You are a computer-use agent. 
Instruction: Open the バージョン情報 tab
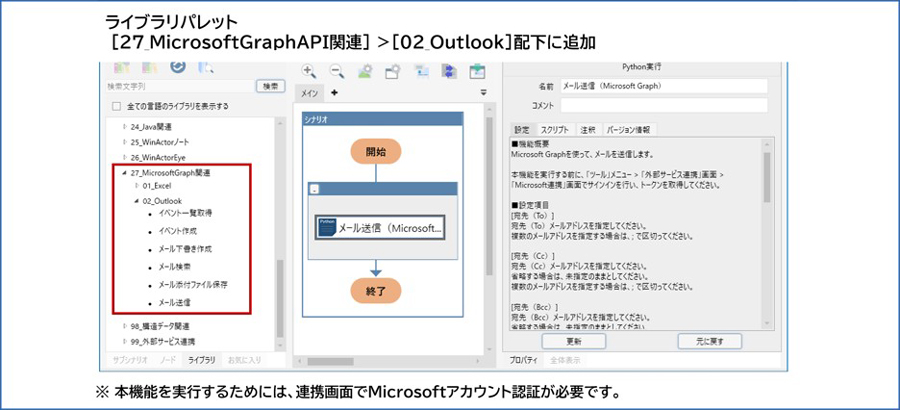click(x=629, y=130)
